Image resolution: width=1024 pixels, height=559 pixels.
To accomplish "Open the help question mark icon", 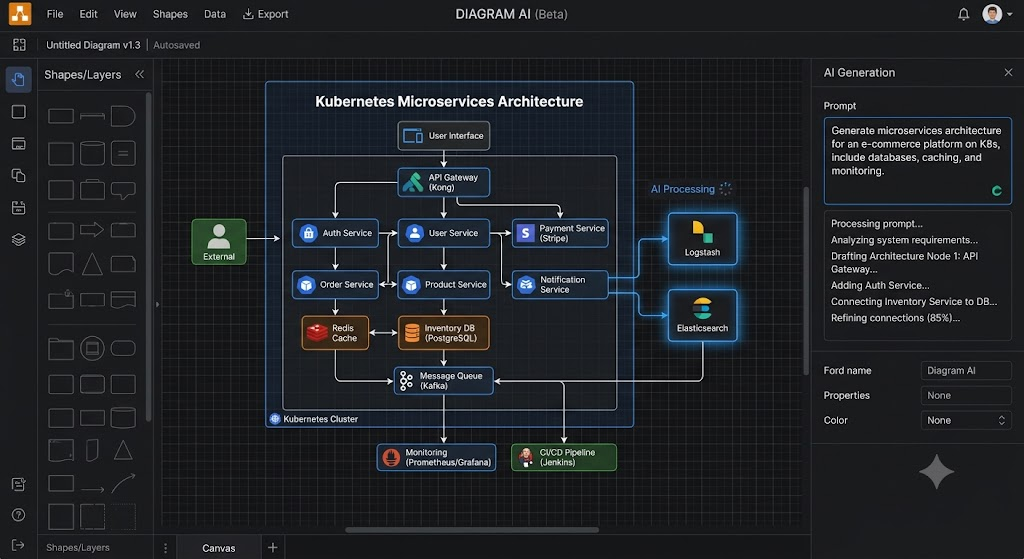I will [x=18, y=515].
